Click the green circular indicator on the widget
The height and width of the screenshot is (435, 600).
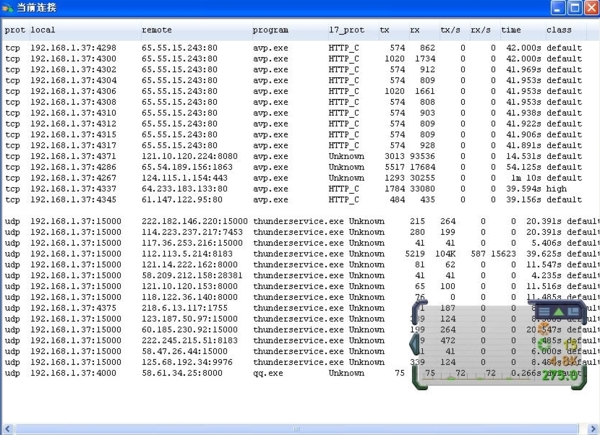[x=543, y=345]
